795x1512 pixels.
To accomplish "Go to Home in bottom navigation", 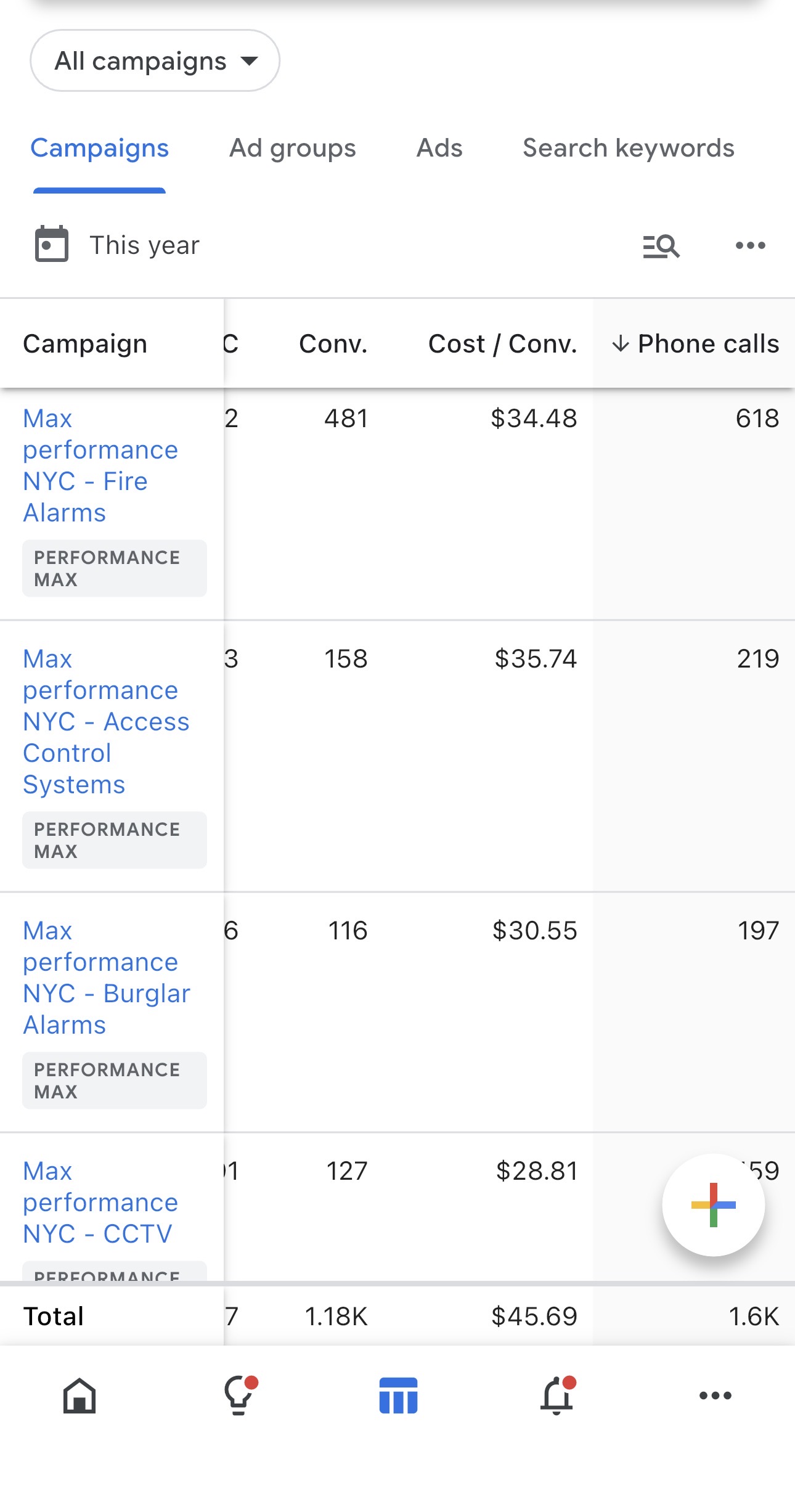I will [79, 1396].
